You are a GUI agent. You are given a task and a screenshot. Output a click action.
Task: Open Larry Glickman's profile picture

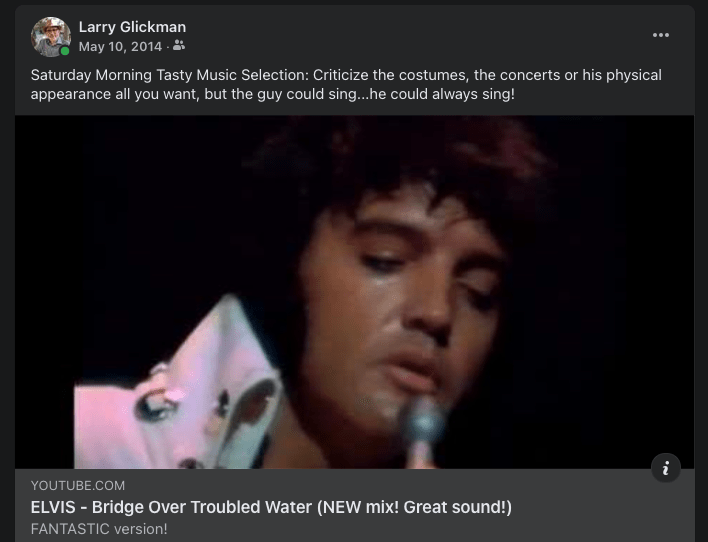[x=51, y=37]
